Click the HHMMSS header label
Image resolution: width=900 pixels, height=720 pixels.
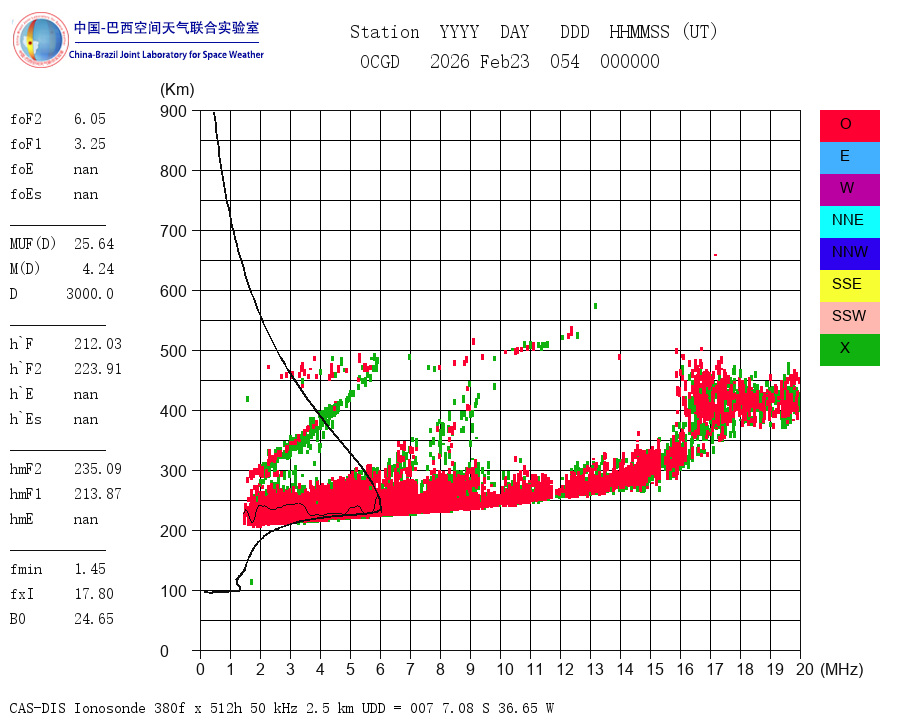(639, 32)
